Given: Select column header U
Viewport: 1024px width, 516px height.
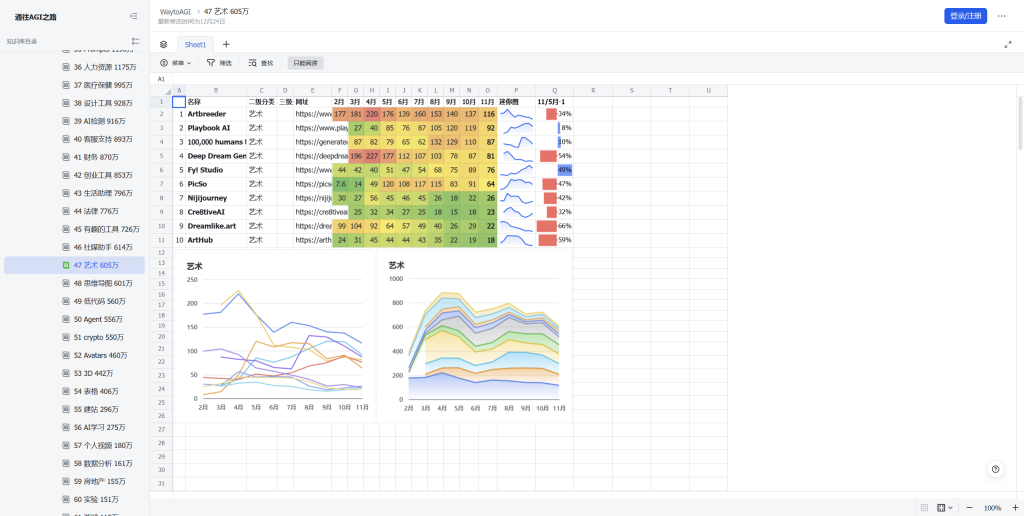Looking at the screenshot, I should pos(709,90).
